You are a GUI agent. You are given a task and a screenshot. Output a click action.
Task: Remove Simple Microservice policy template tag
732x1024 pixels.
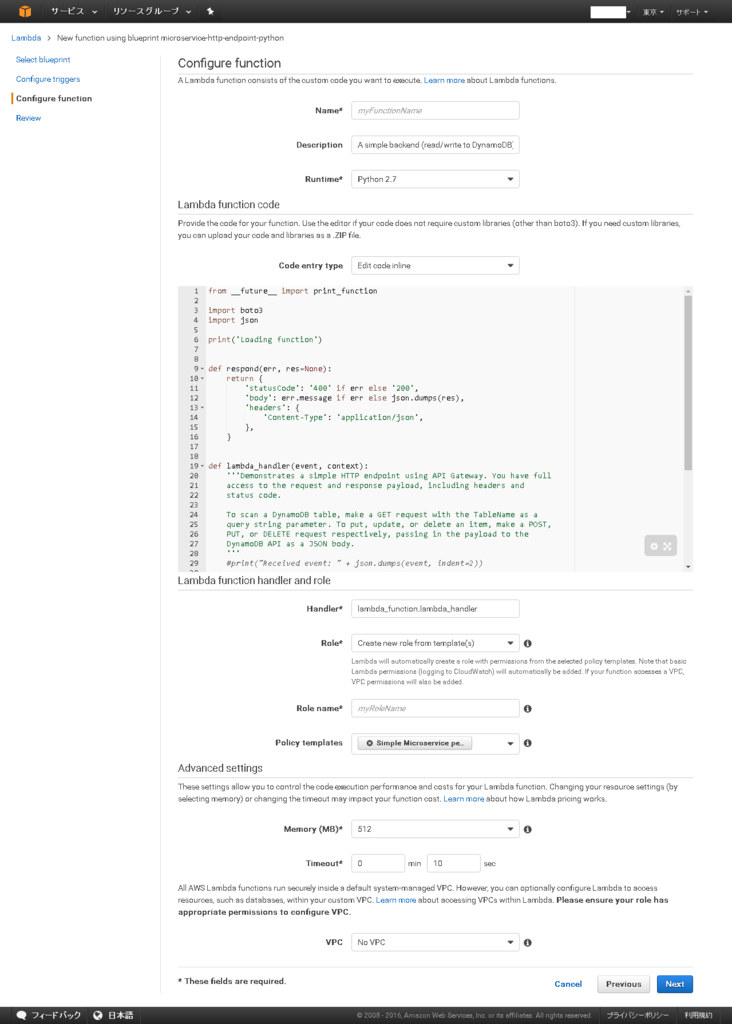pos(370,743)
